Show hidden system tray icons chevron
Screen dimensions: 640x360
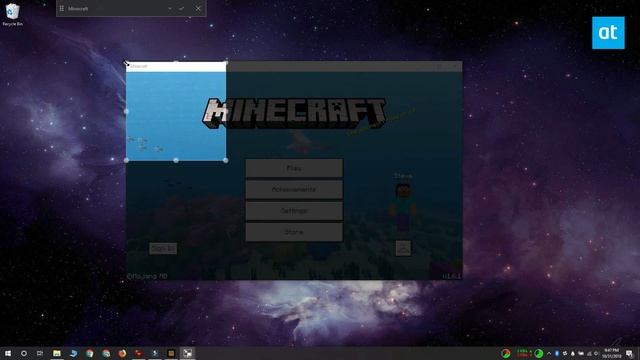549,353
